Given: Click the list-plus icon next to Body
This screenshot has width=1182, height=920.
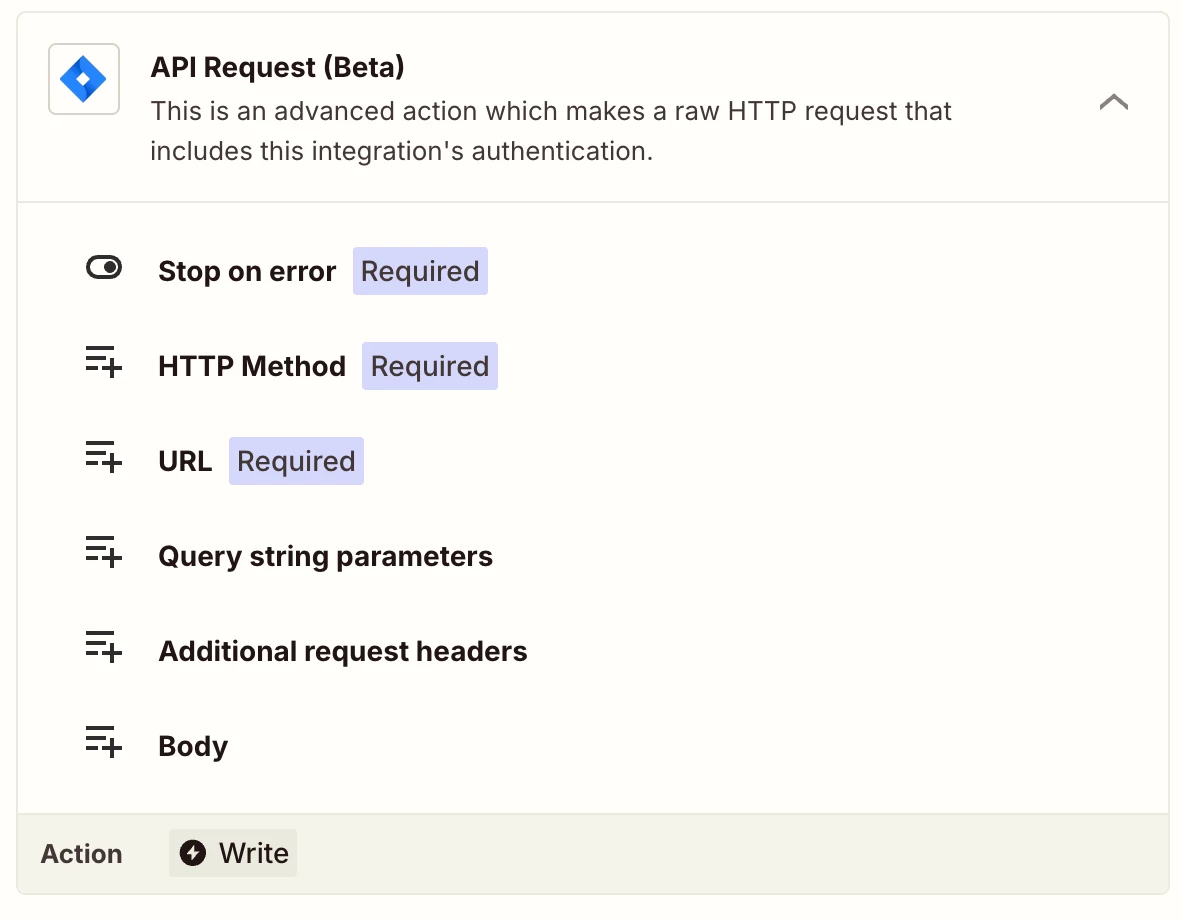Looking at the screenshot, I should (x=104, y=742).
